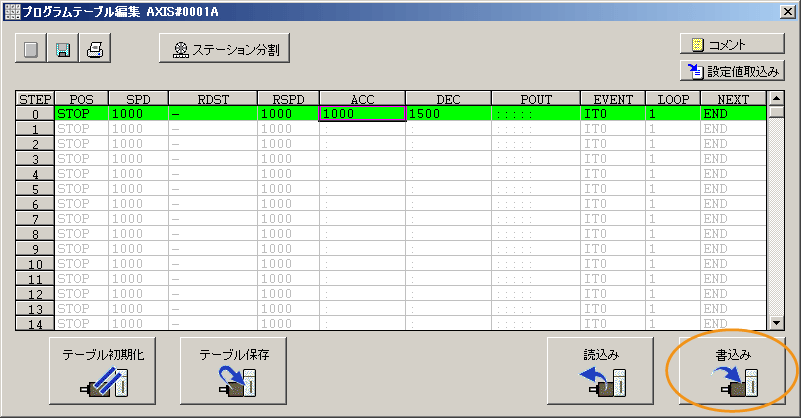This screenshot has height=418, width=801.
Task: Click the EVENT column header
Action: pyautogui.click(x=612, y=98)
